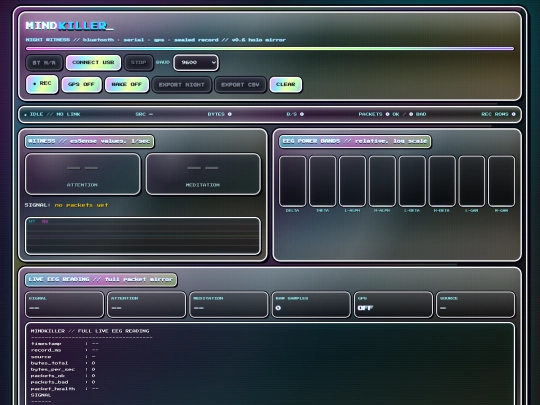Click the BYTES counter in status bar
This screenshot has height=405, width=540.
click(x=219, y=114)
